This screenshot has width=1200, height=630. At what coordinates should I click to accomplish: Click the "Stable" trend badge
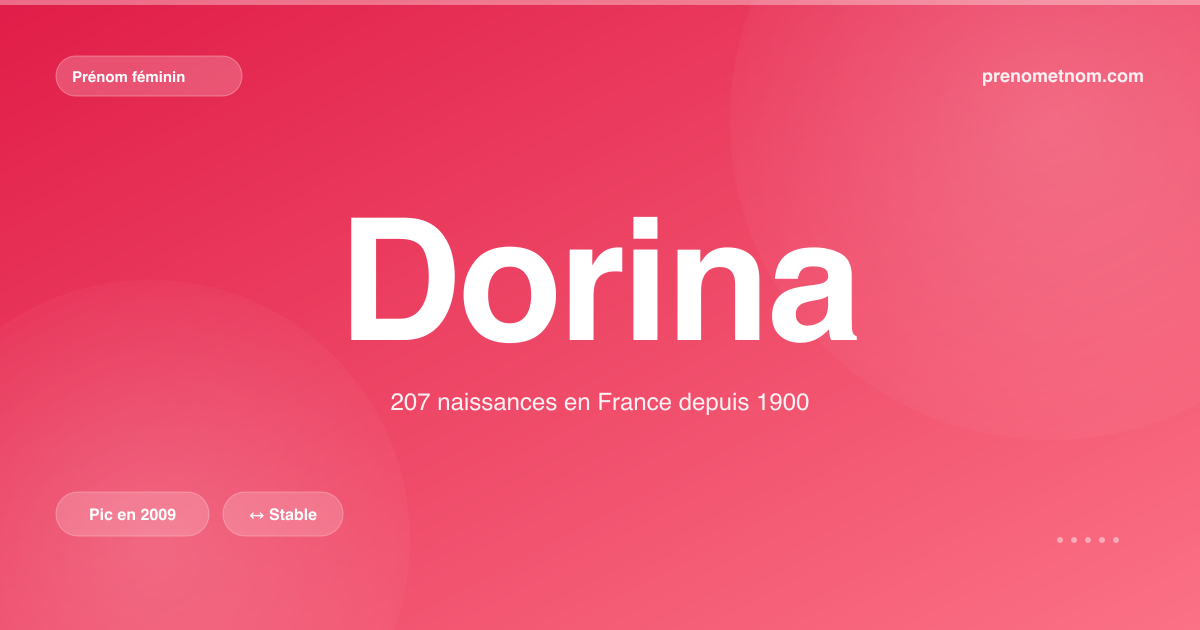tap(283, 514)
